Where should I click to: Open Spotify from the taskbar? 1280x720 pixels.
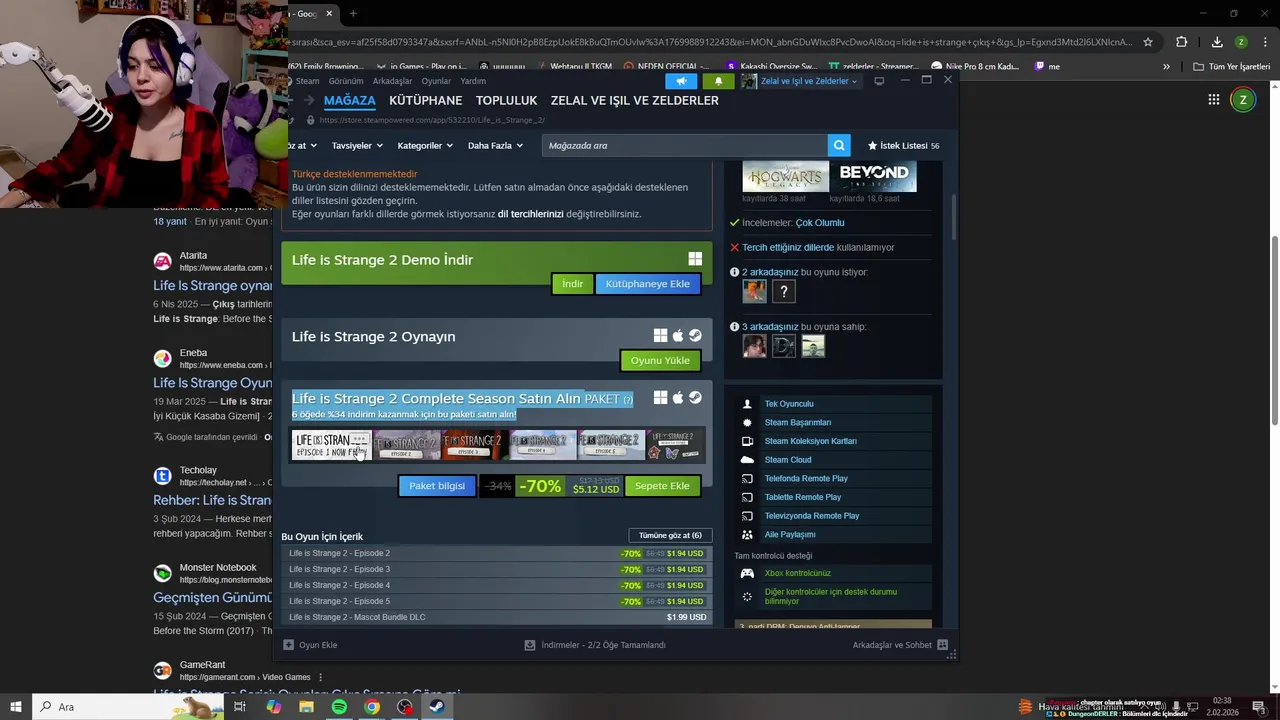[339, 707]
